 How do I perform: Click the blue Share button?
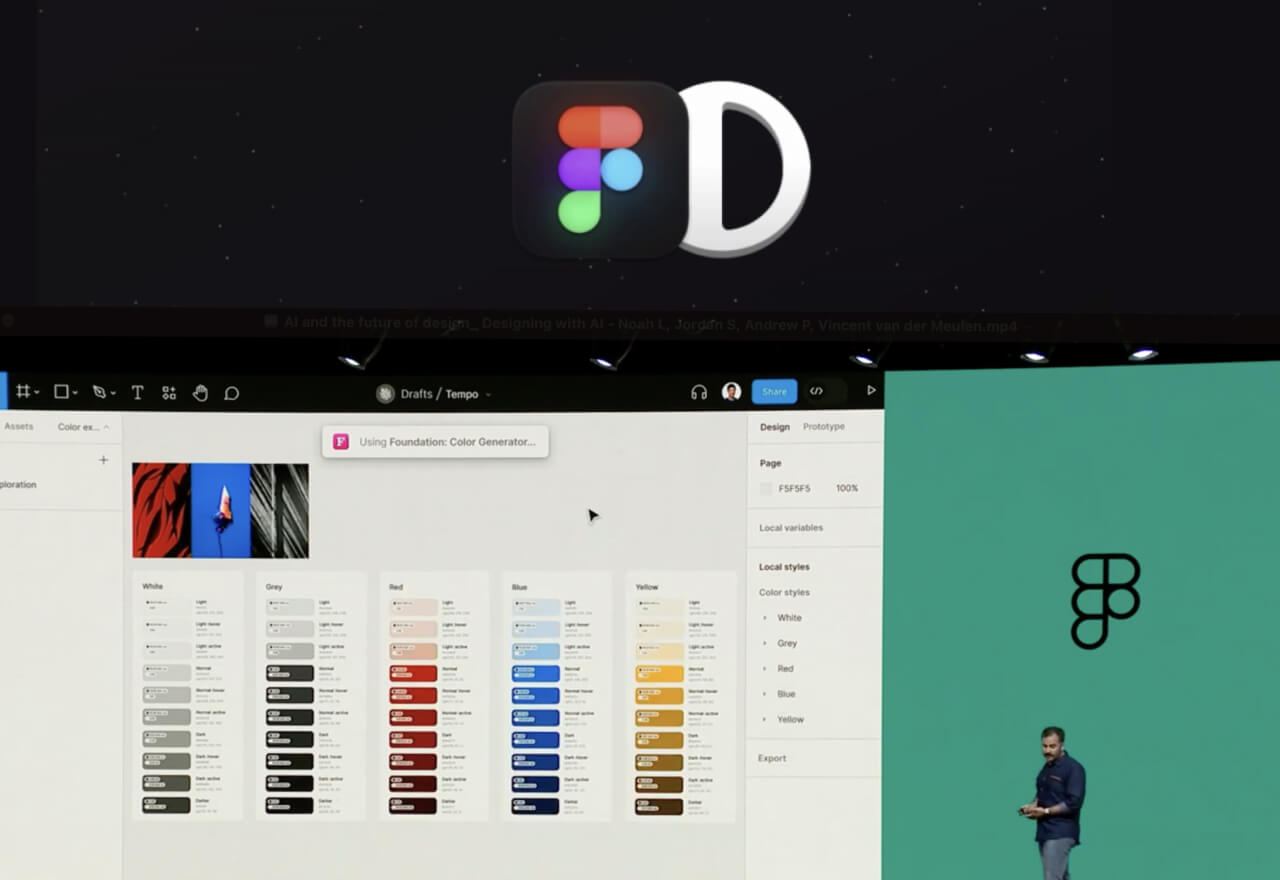(774, 391)
